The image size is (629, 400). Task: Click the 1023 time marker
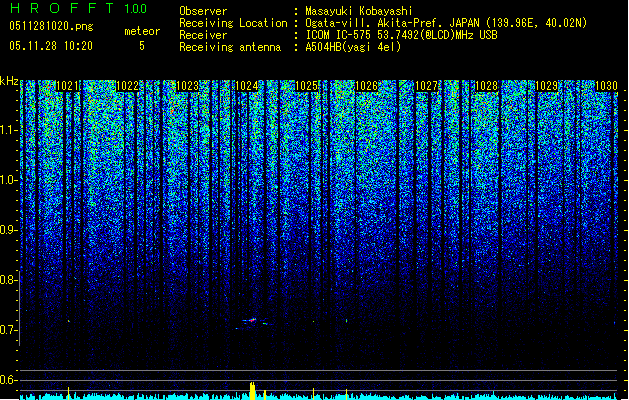[187, 86]
